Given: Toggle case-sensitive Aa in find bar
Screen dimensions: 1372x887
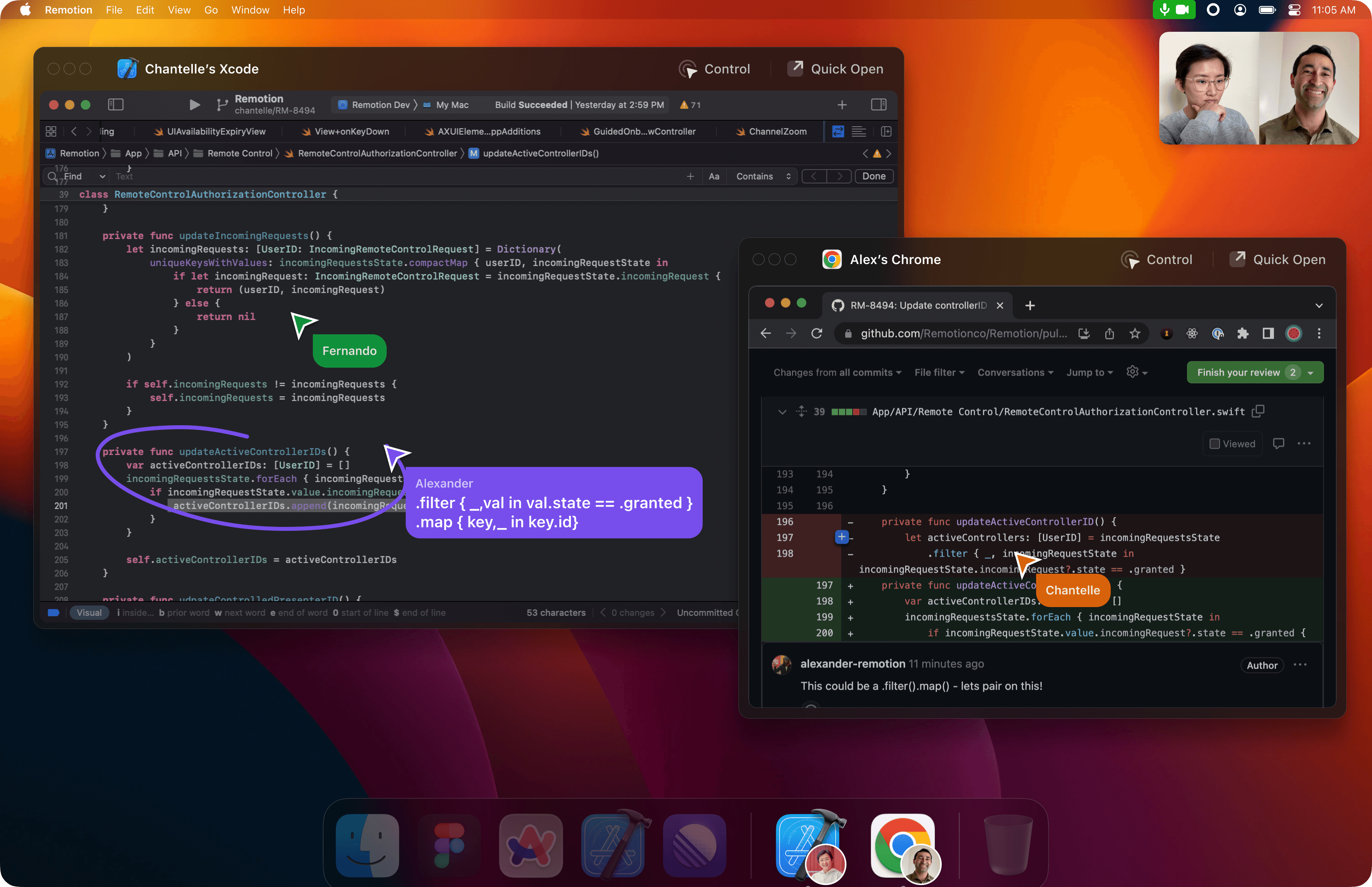Looking at the screenshot, I should click(x=714, y=176).
